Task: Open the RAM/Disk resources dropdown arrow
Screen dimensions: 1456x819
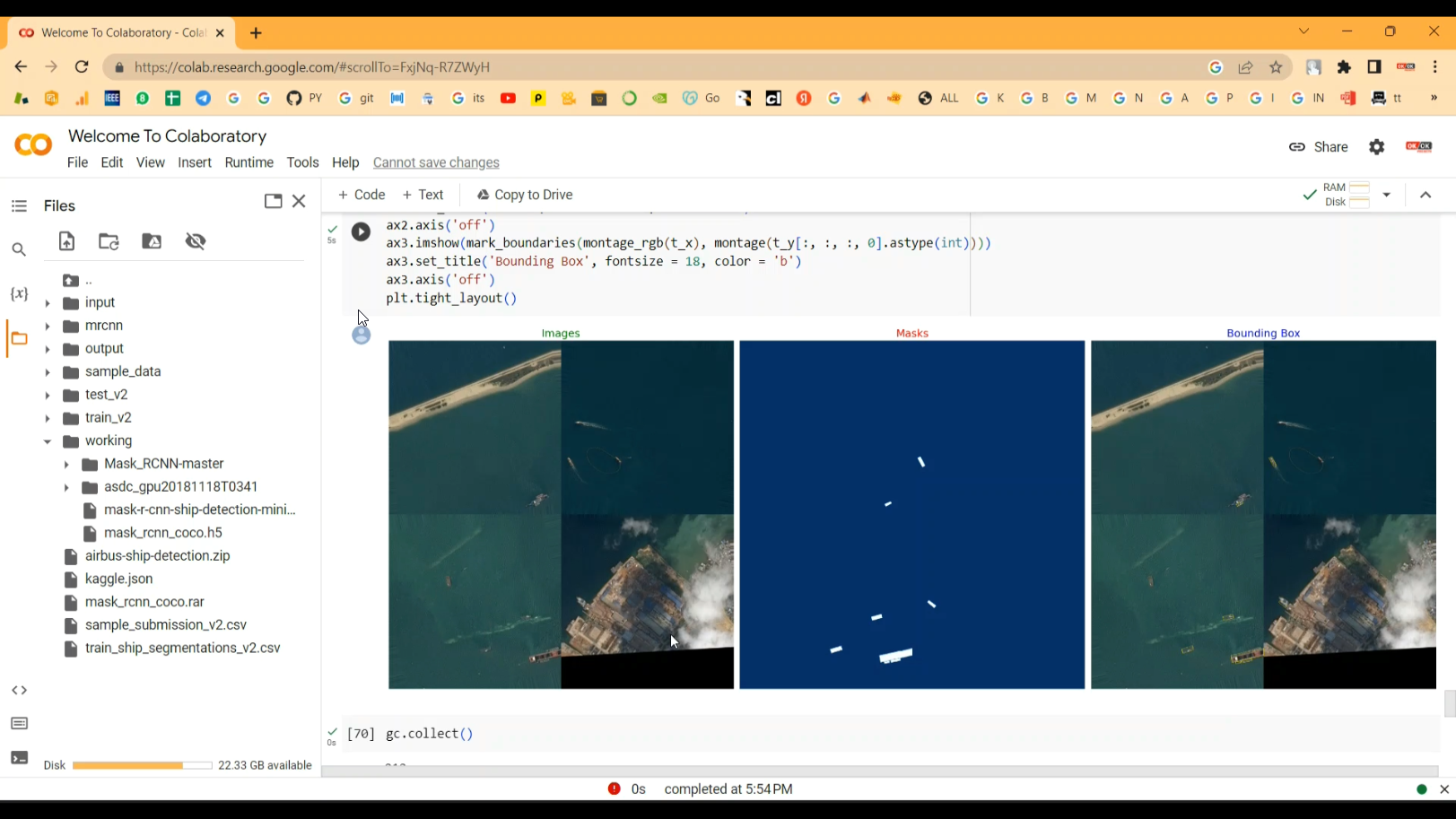Action: click(x=1387, y=194)
